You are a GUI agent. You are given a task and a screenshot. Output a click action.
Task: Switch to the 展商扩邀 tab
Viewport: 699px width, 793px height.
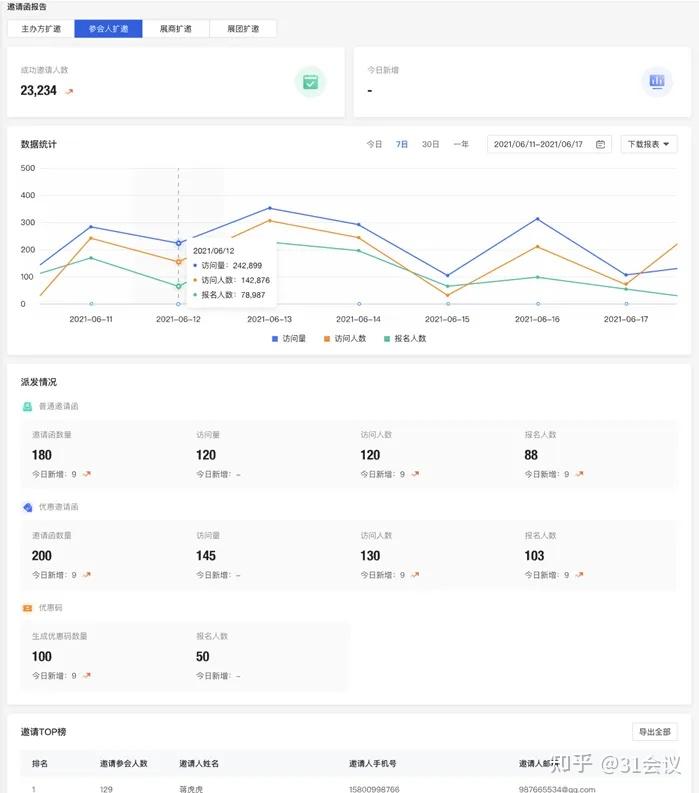tap(176, 29)
